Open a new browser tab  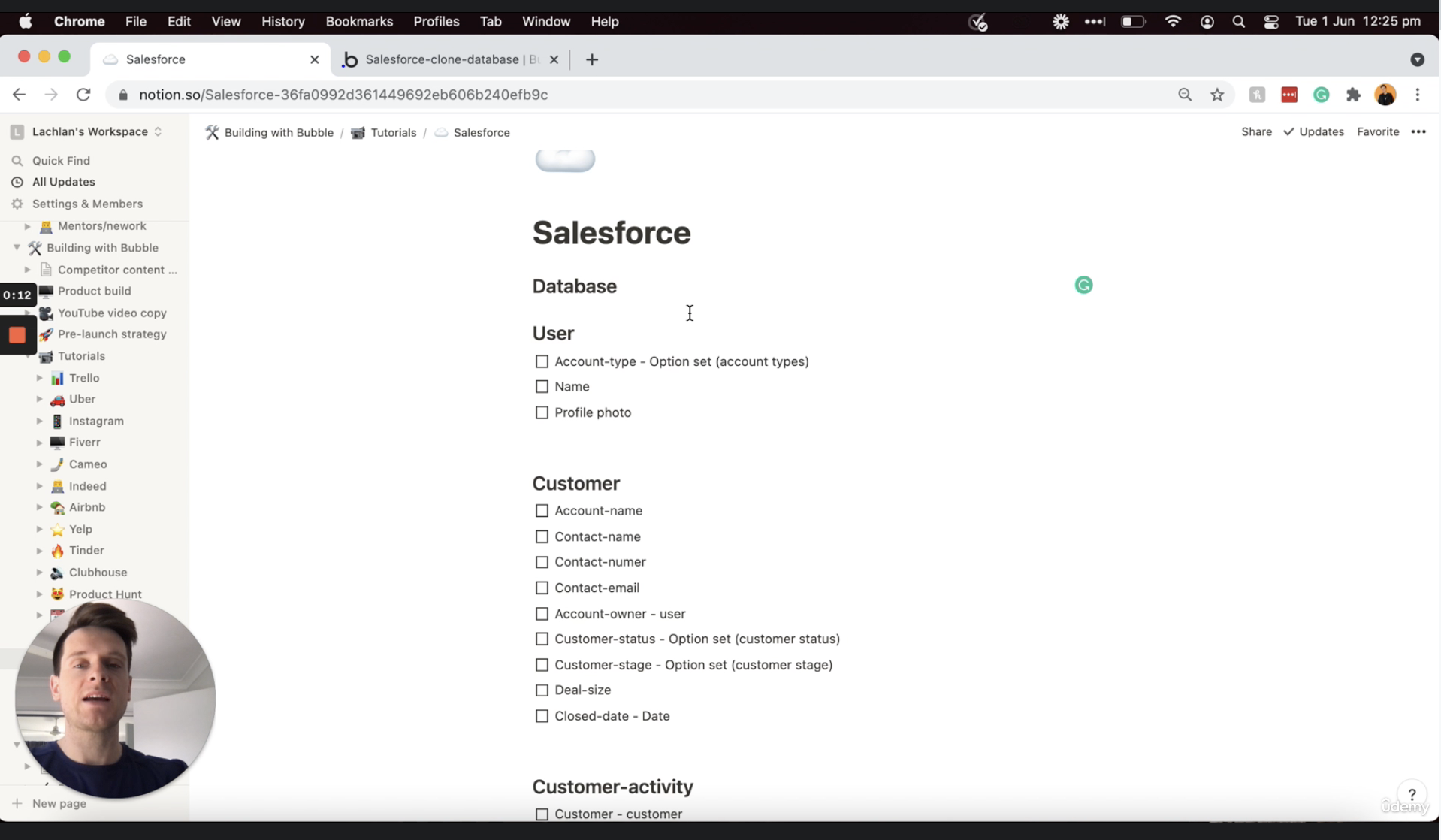point(592,59)
